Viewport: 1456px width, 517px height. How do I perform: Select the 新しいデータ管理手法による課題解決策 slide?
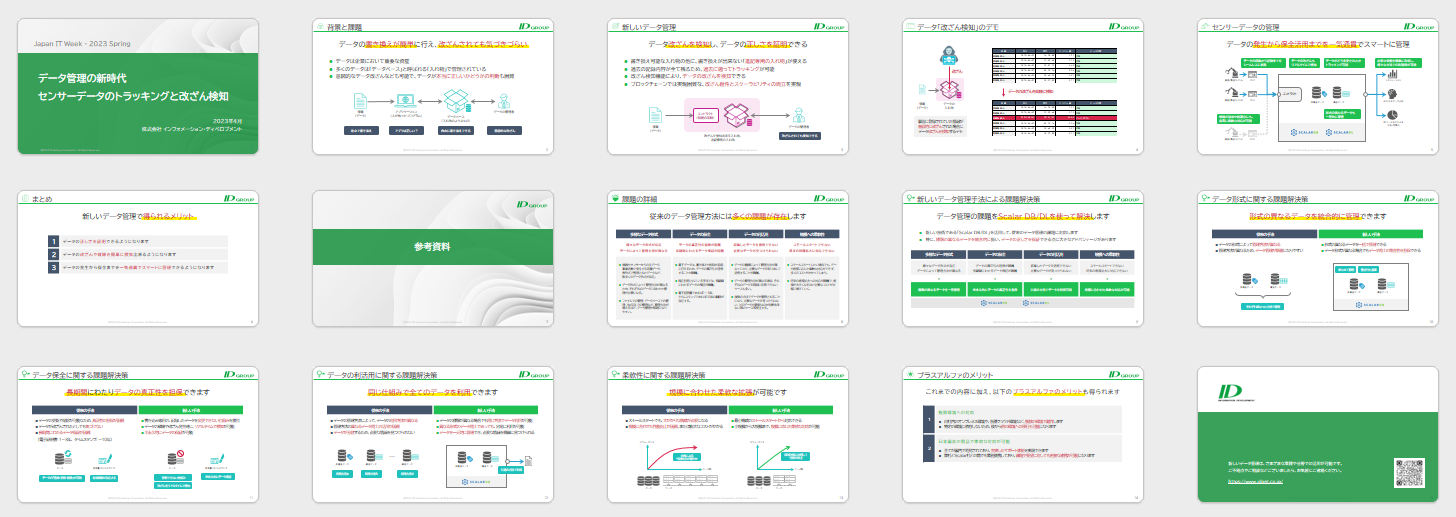tap(1022, 259)
